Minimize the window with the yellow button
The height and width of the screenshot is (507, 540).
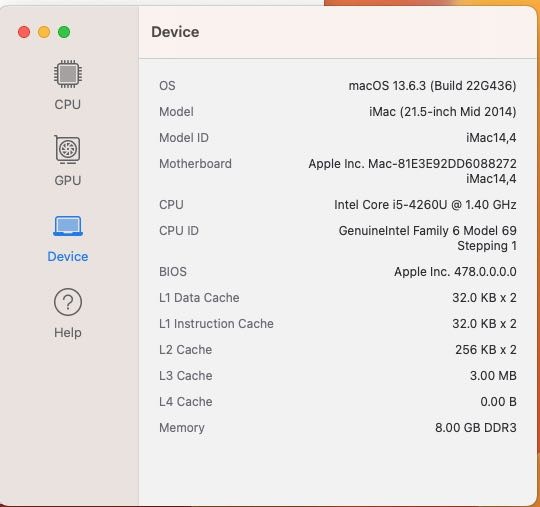44,32
